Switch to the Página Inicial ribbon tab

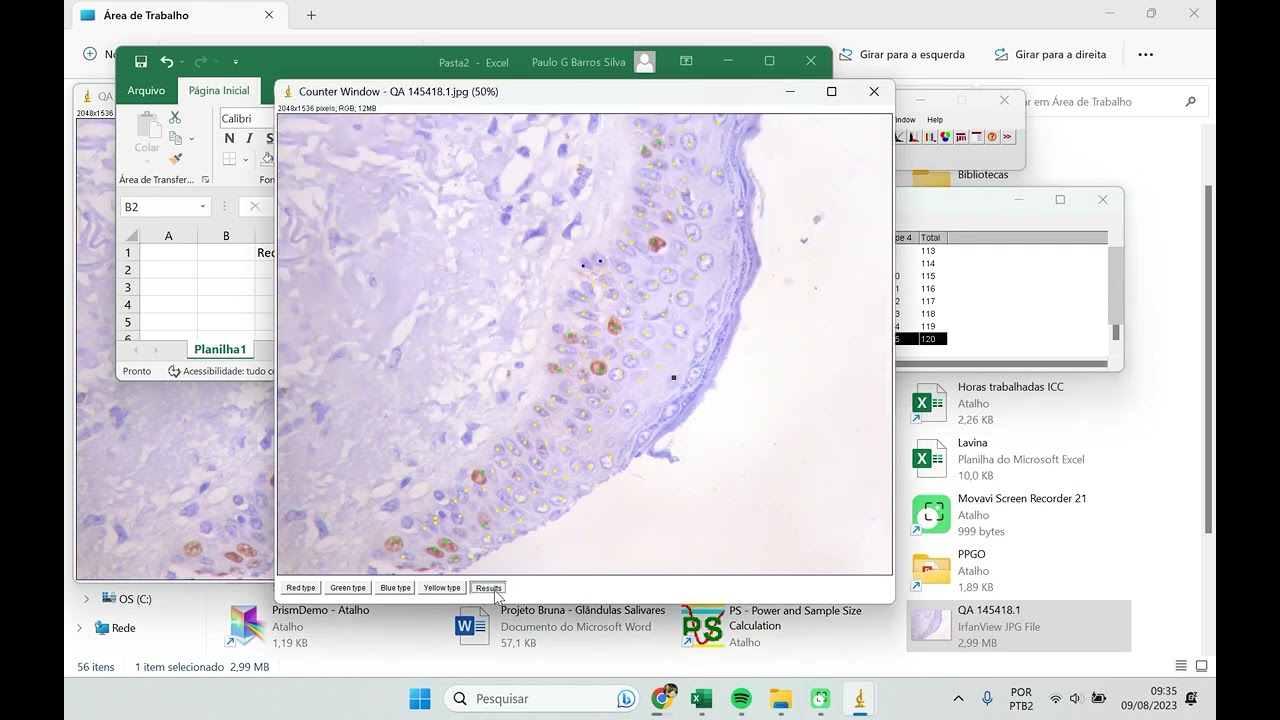tap(219, 91)
